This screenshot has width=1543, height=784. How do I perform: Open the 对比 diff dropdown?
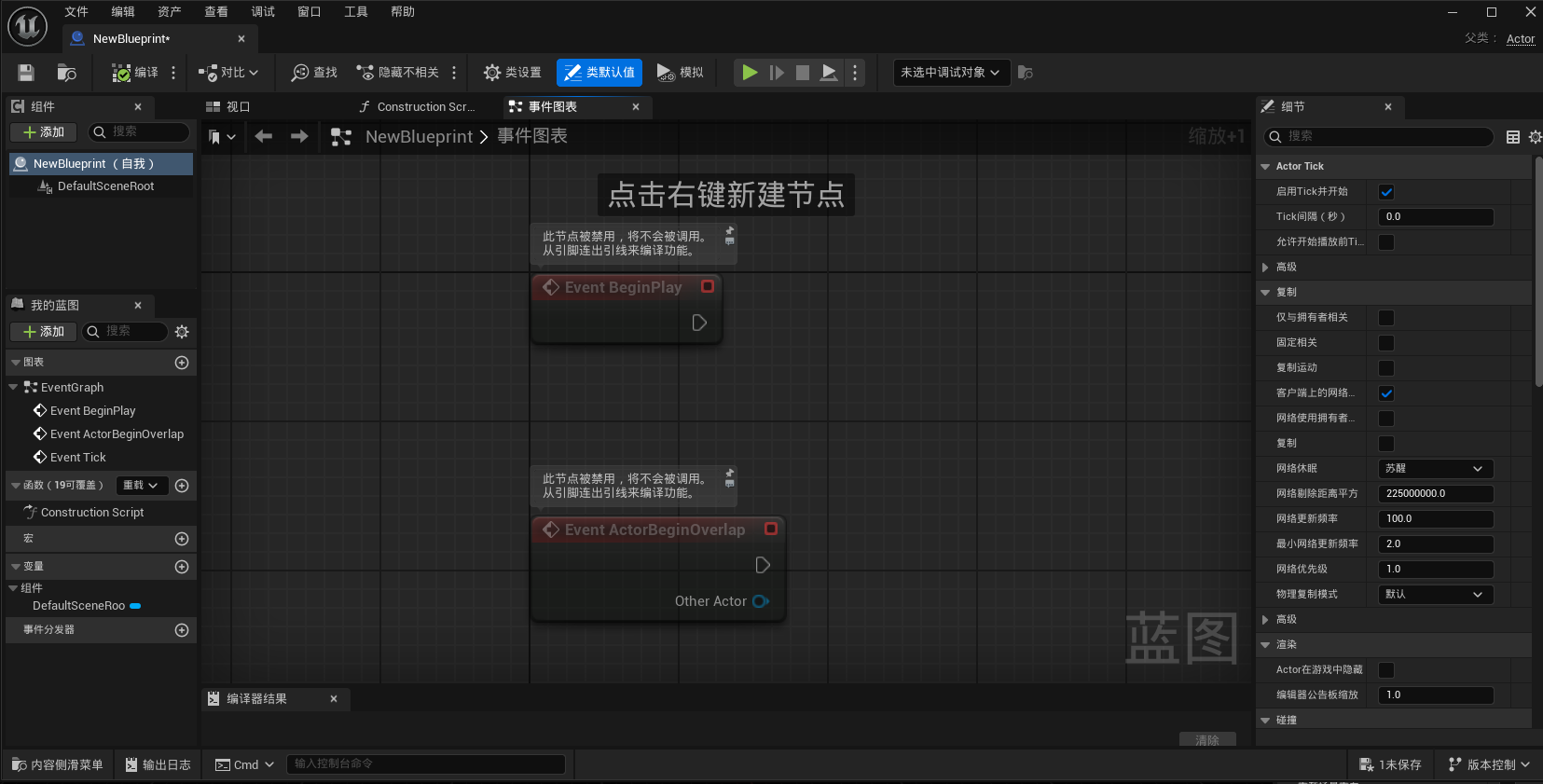(x=228, y=73)
